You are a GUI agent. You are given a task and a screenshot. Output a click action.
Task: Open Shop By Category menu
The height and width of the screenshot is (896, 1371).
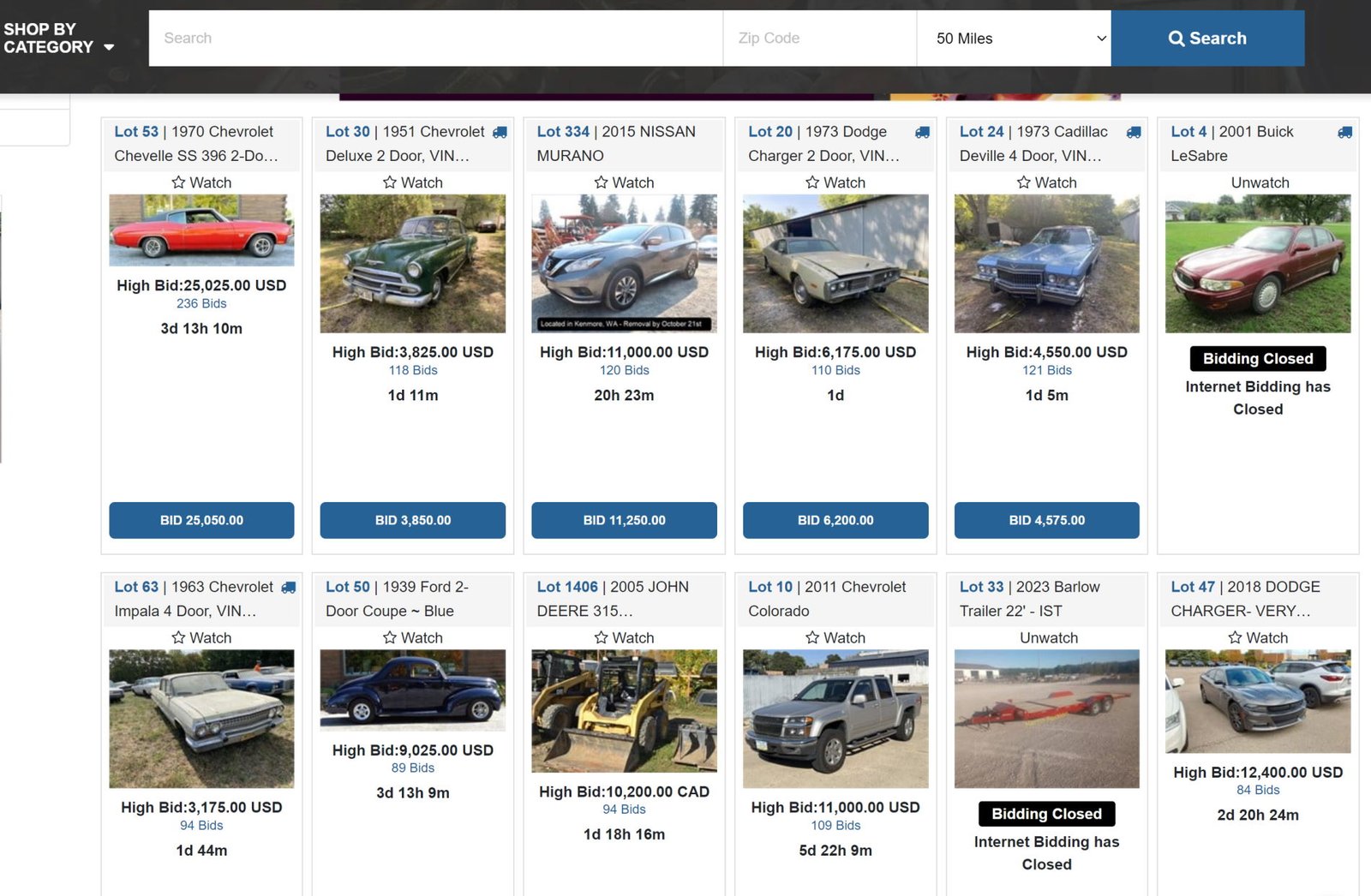coord(58,39)
